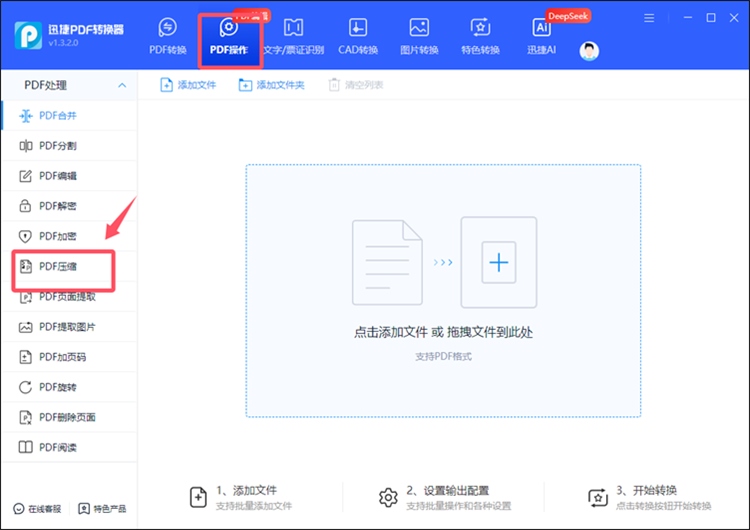Select PDF提取图片 in the sidebar

69,327
